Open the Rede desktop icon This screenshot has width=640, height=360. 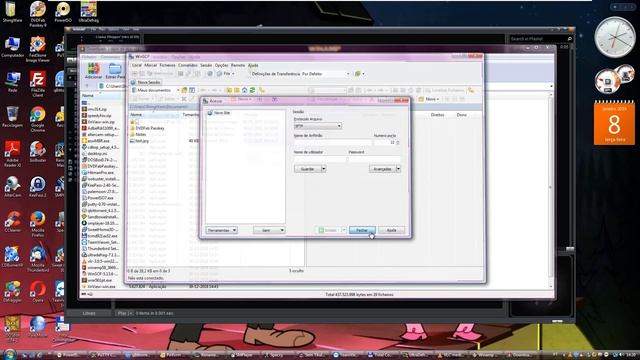(x=12, y=82)
